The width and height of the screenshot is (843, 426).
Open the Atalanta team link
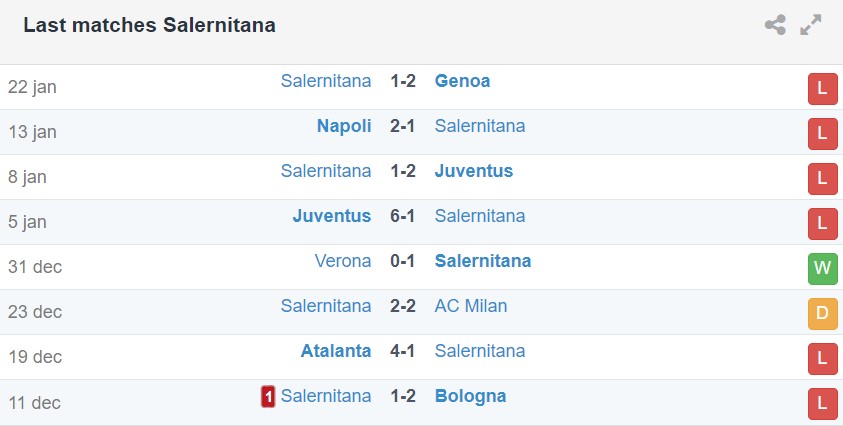pos(336,351)
